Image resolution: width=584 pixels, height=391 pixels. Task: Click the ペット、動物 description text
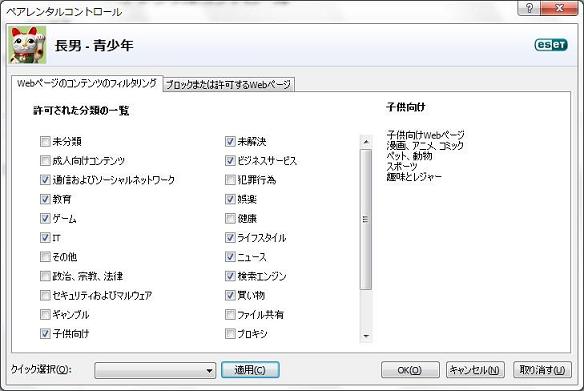click(x=409, y=156)
